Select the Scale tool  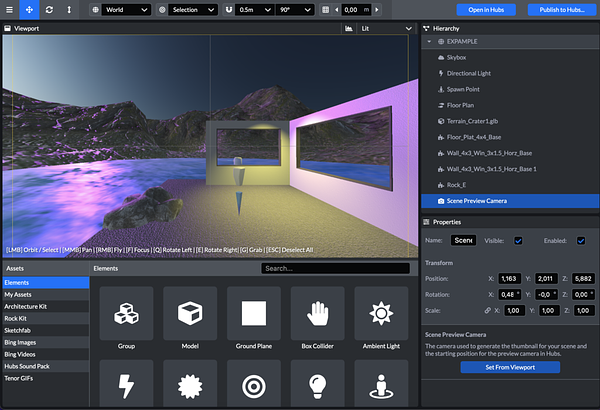68,9
